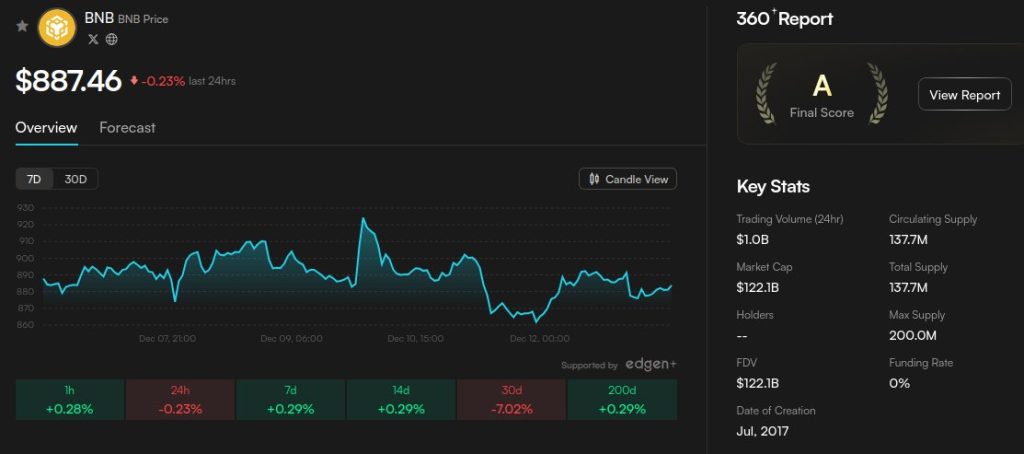Click the price chart peak near 920

pyautogui.click(x=363, y=219)
